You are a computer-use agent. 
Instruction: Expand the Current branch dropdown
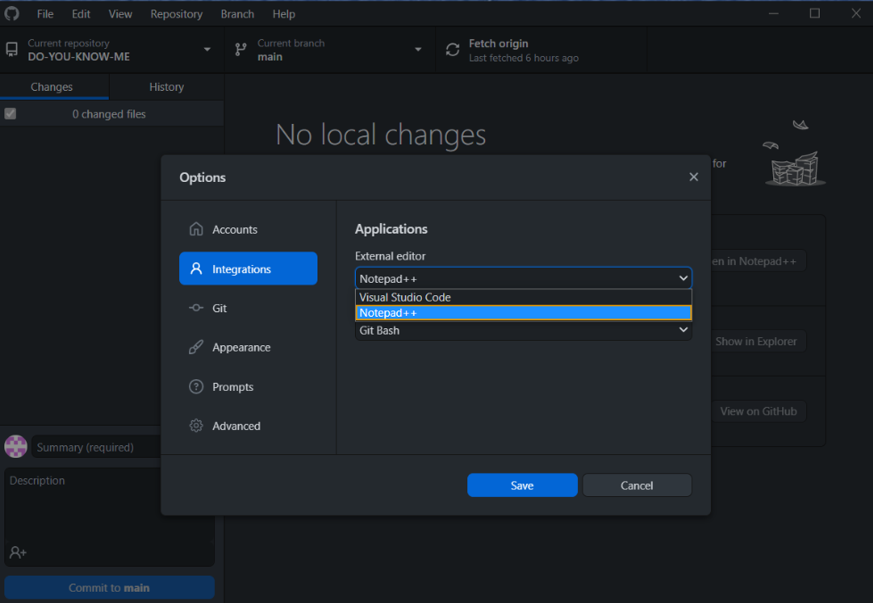pyautogui.click(x=330, y=50)
